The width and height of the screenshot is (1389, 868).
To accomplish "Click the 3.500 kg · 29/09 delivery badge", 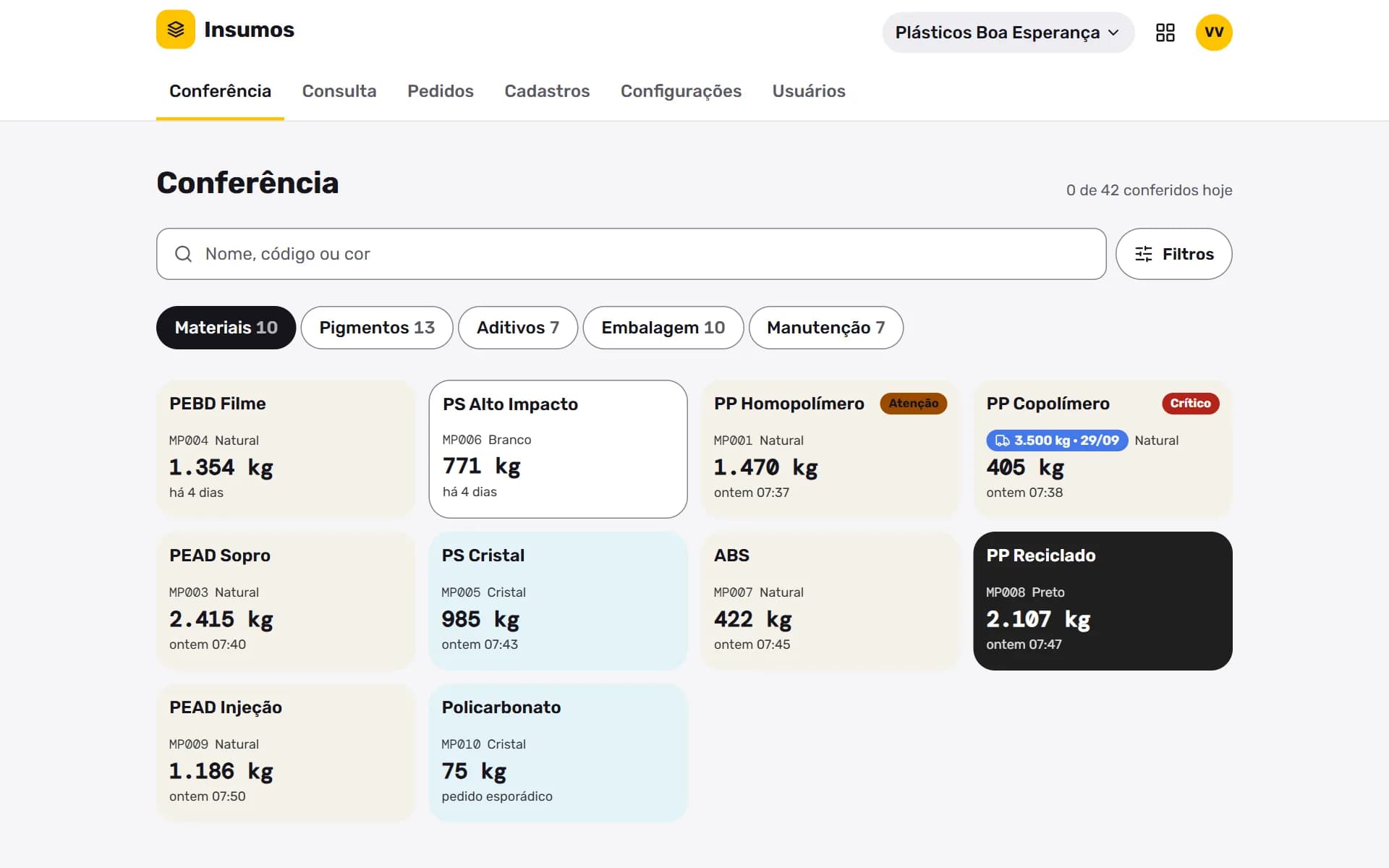I will pyautogui.click(x=1057, y=441).
